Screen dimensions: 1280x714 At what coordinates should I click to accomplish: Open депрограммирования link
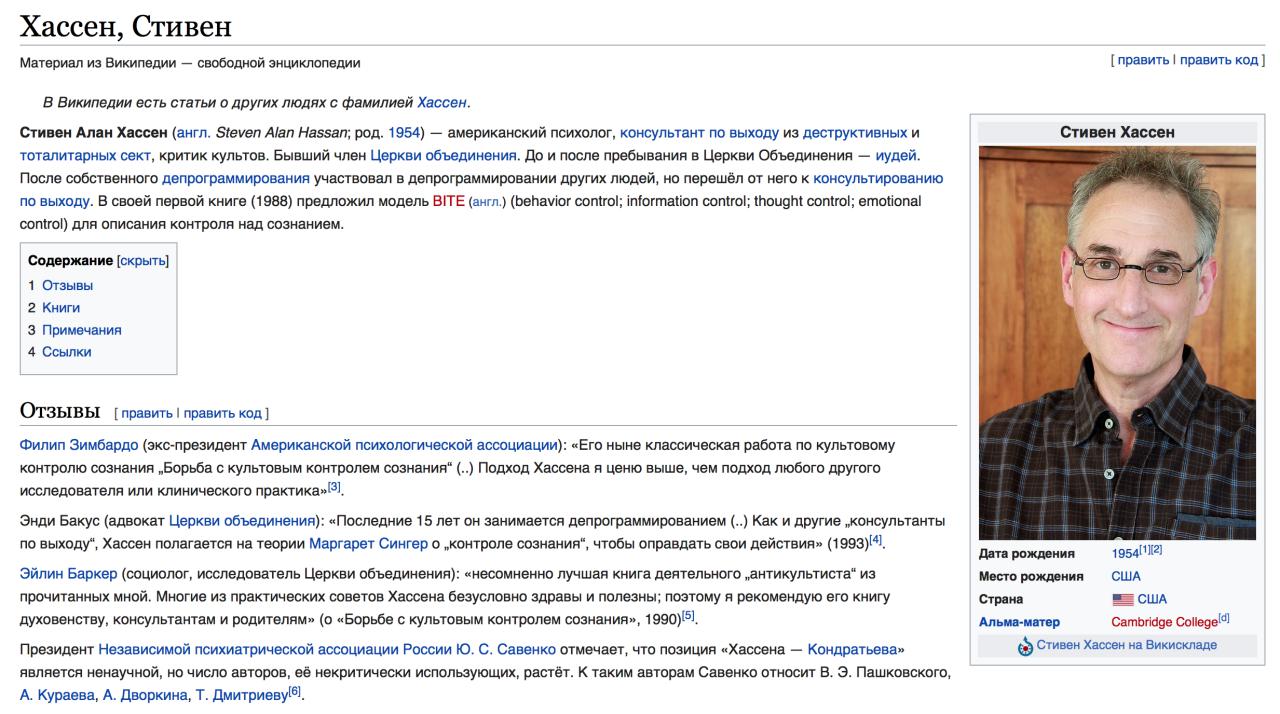pyautogui.click(x=236, y=178)
